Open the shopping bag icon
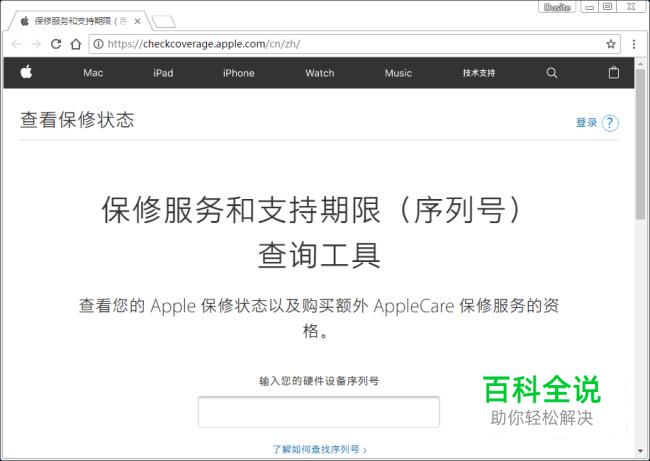This screenshot has height=461, width=650. coord(614,73)
